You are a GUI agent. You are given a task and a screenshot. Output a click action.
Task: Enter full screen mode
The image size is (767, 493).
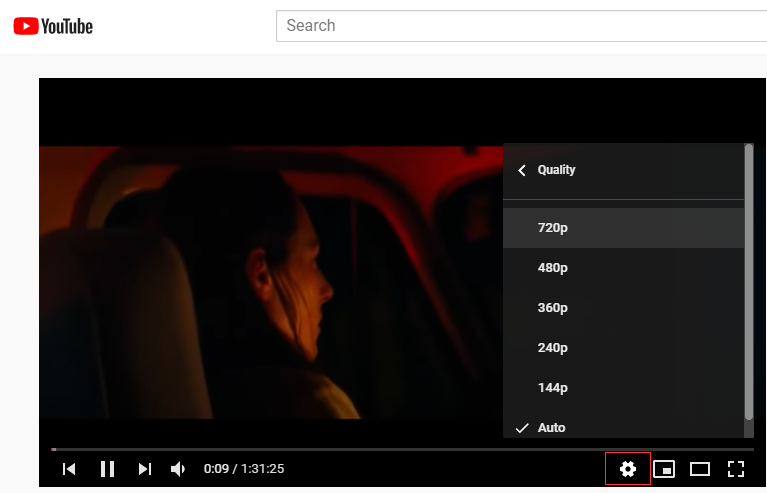pos(736,469)
